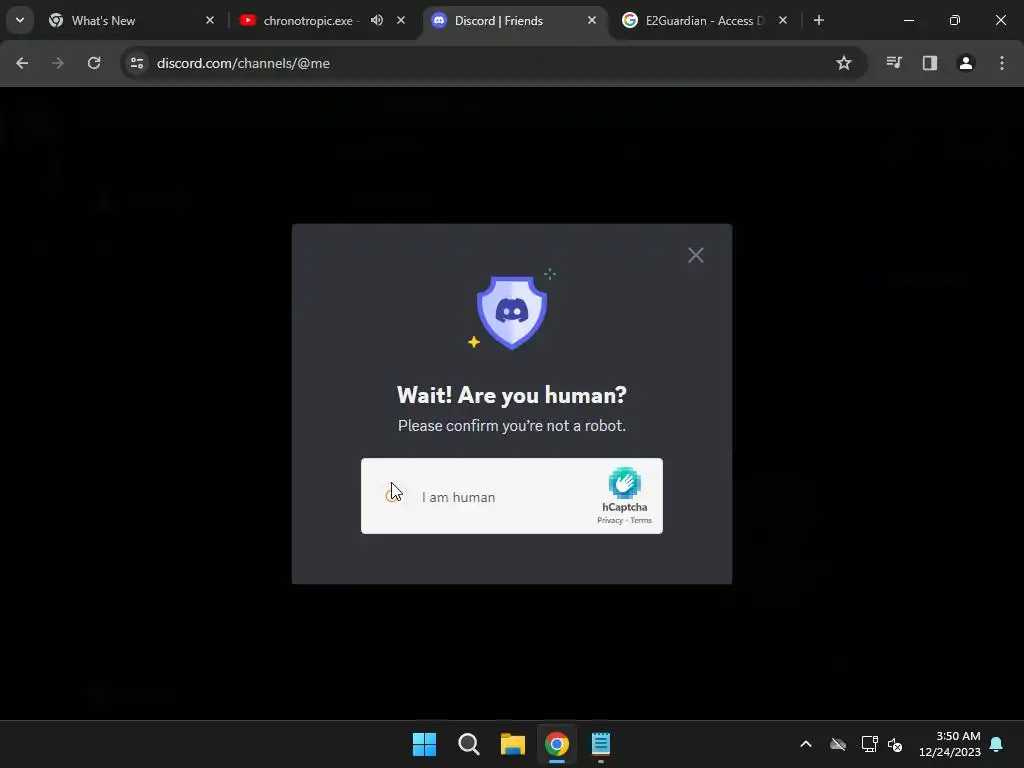The height and width of the screenshot is (768, 1024).
Task: Switch to the E2Guardian - Access tab
Action: point(704,21)
